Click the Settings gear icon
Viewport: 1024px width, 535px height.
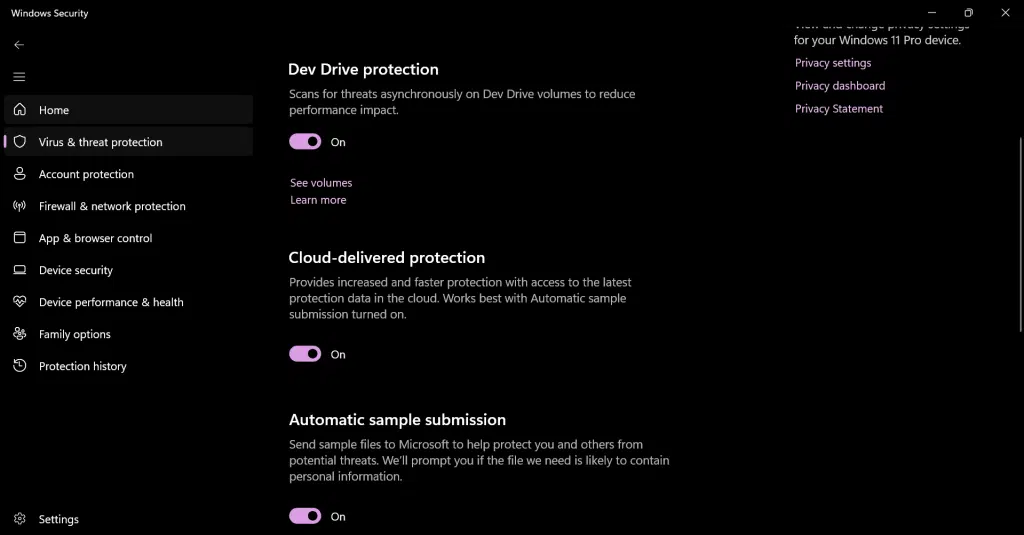click(19, 519)
